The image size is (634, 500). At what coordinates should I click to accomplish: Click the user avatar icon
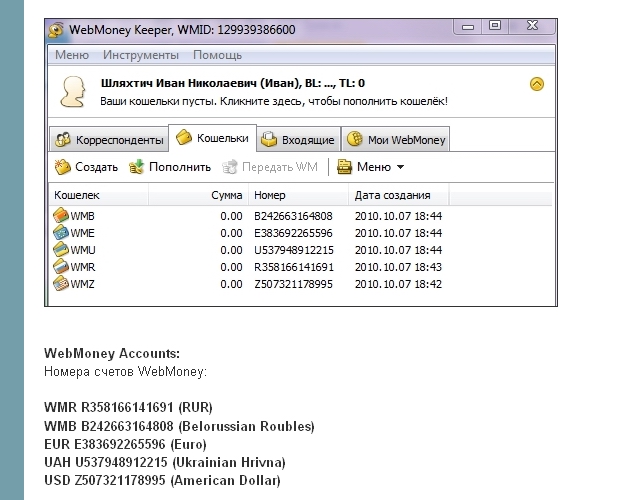pos(73,93)
